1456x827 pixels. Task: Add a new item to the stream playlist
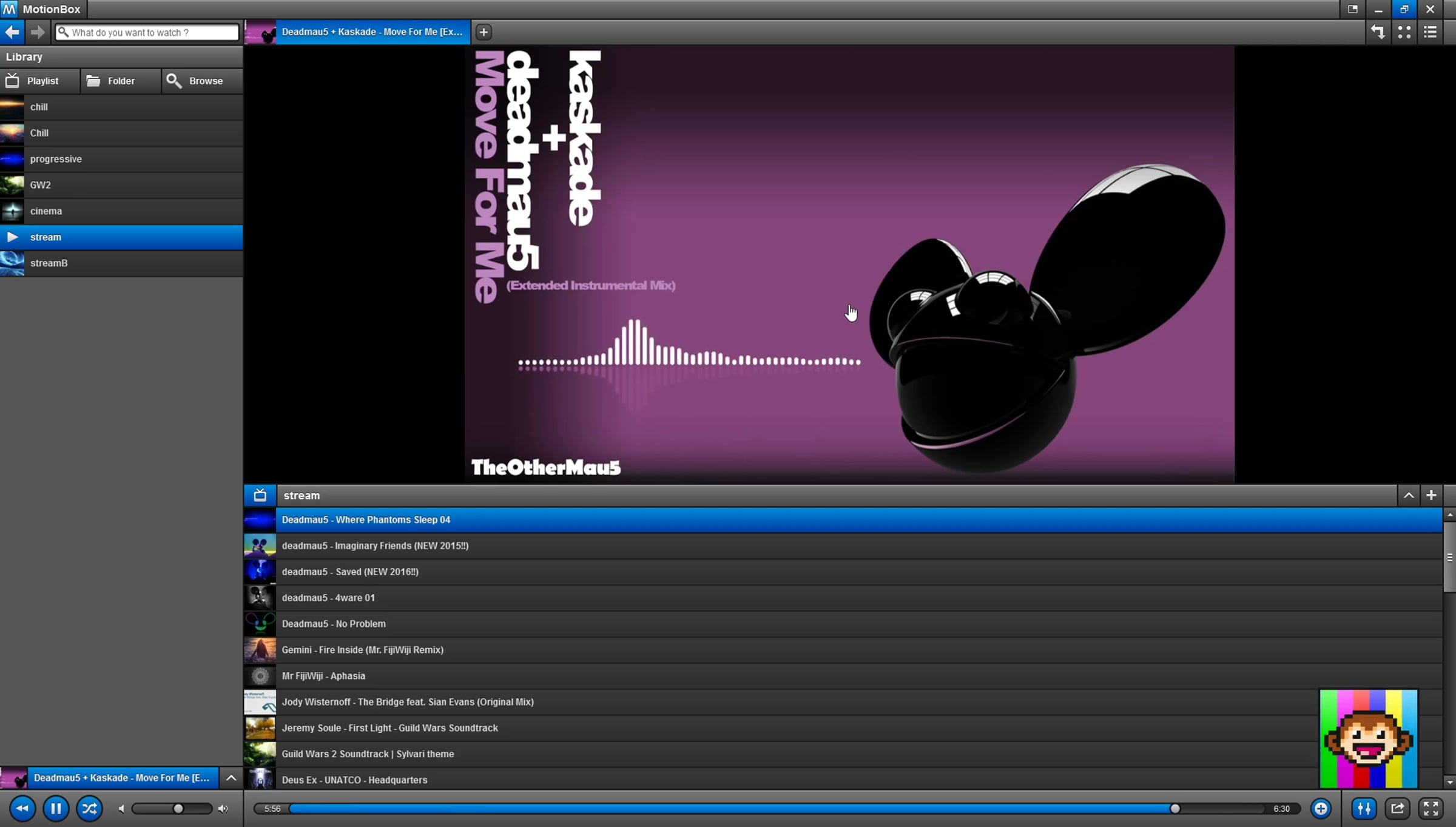(x=1431, y=496)
